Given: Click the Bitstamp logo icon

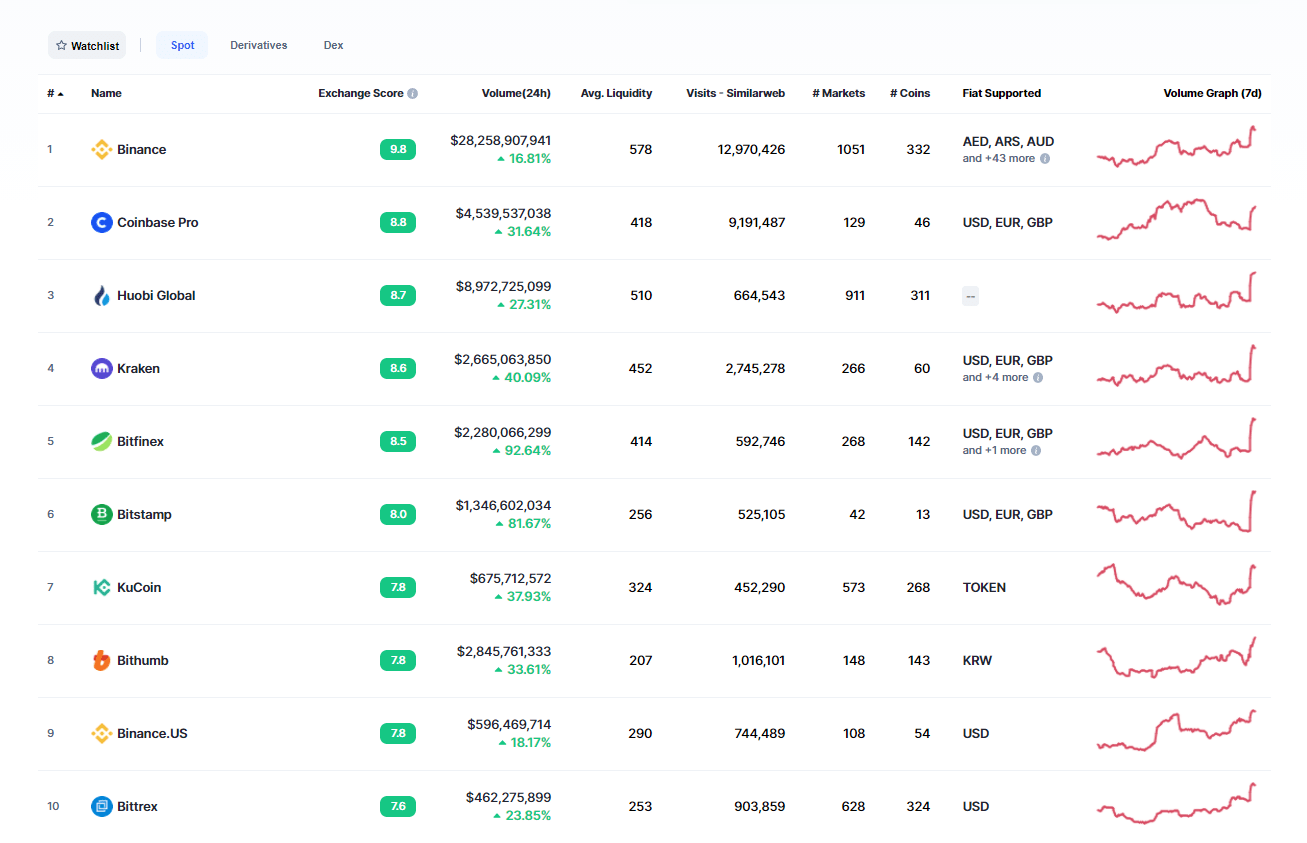Looking at the screenshot, I should [x=101, y=514].
